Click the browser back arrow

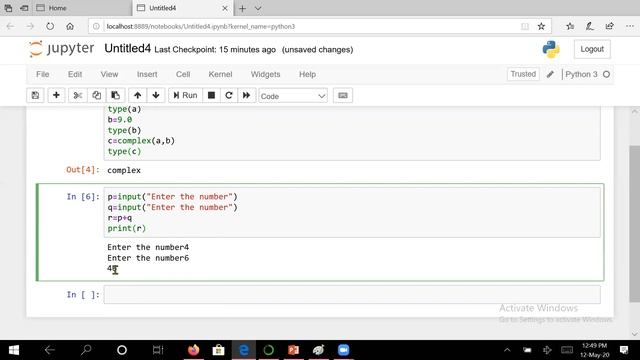10,26
